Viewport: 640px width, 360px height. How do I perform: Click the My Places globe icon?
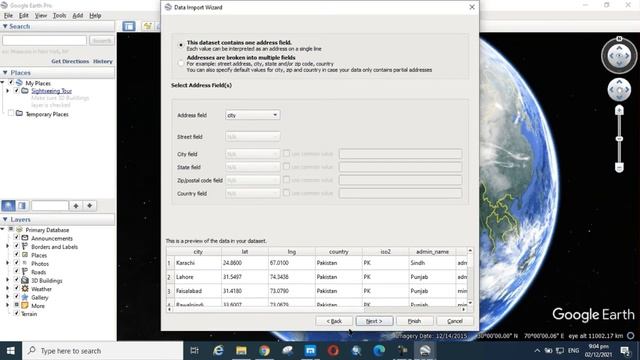(19, 83)
